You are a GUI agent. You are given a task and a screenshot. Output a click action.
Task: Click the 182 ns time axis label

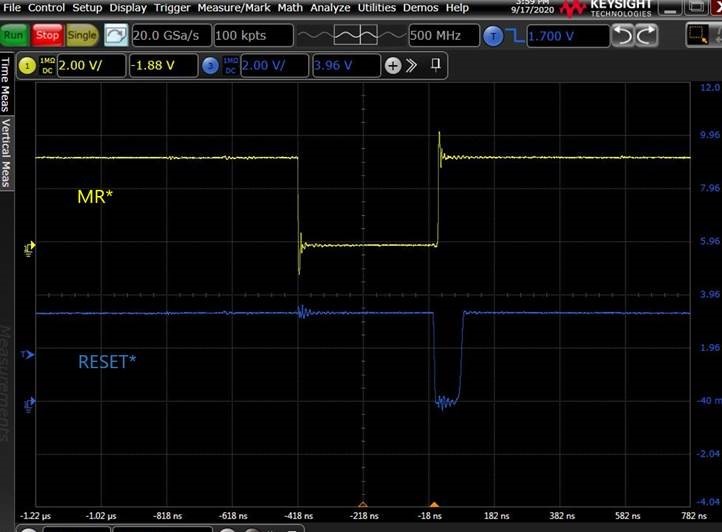[x=496, y=516]
